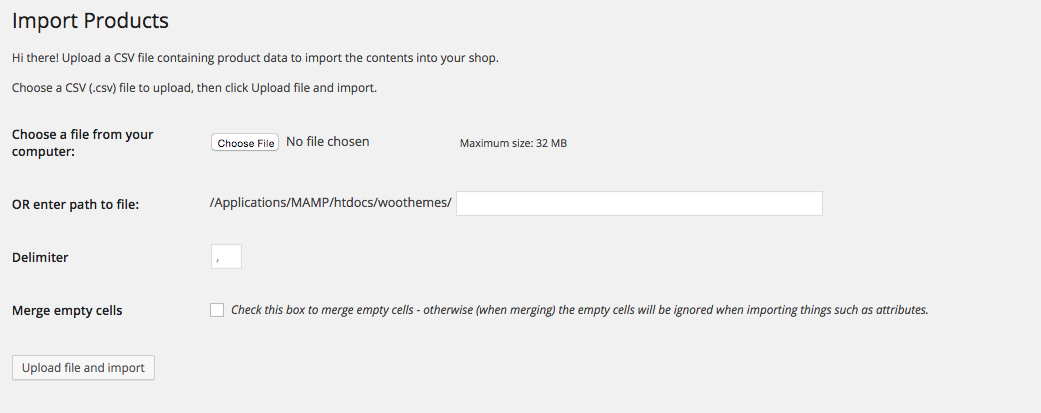1041x413 pixels.
Task: Open the file chooser for CSV upload
Action: click(x=245, y=143)
